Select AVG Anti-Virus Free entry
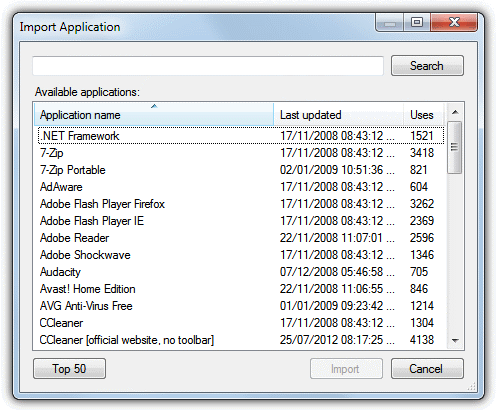The image size is (497, 411). [x=241, y=306]
